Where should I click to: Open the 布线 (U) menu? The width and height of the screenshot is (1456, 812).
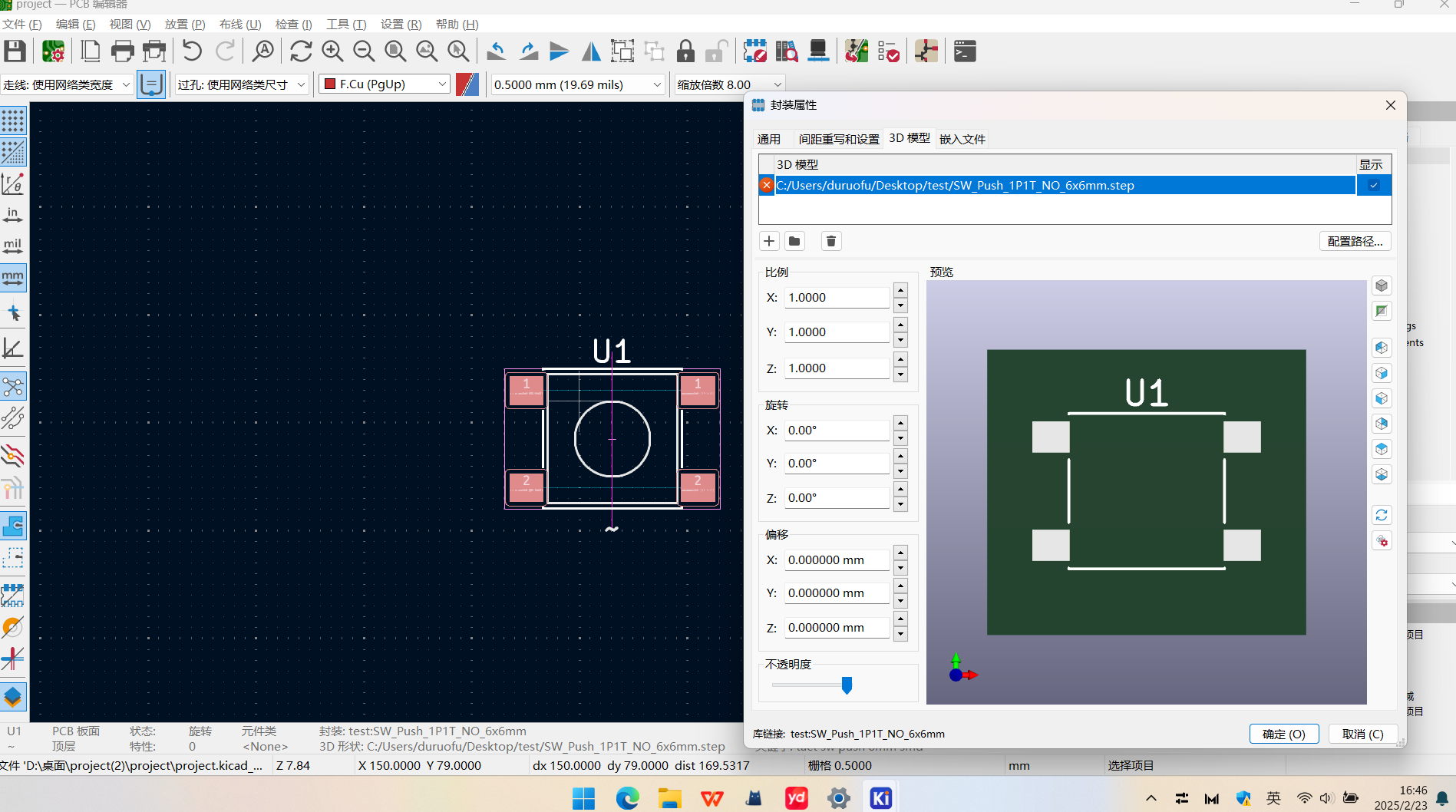[239, 25]
